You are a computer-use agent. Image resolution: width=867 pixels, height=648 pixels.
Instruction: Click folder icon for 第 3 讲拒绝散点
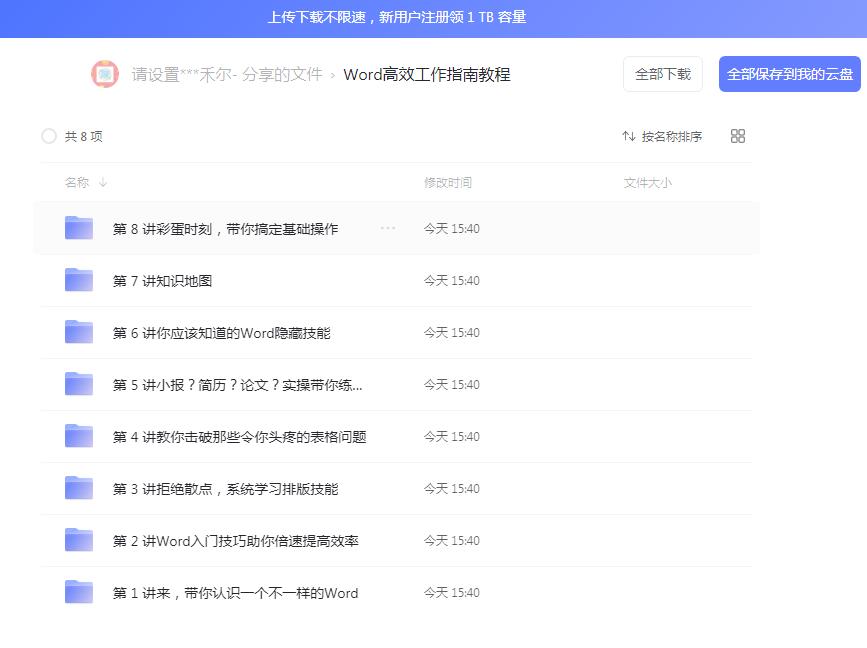point(79,488)
